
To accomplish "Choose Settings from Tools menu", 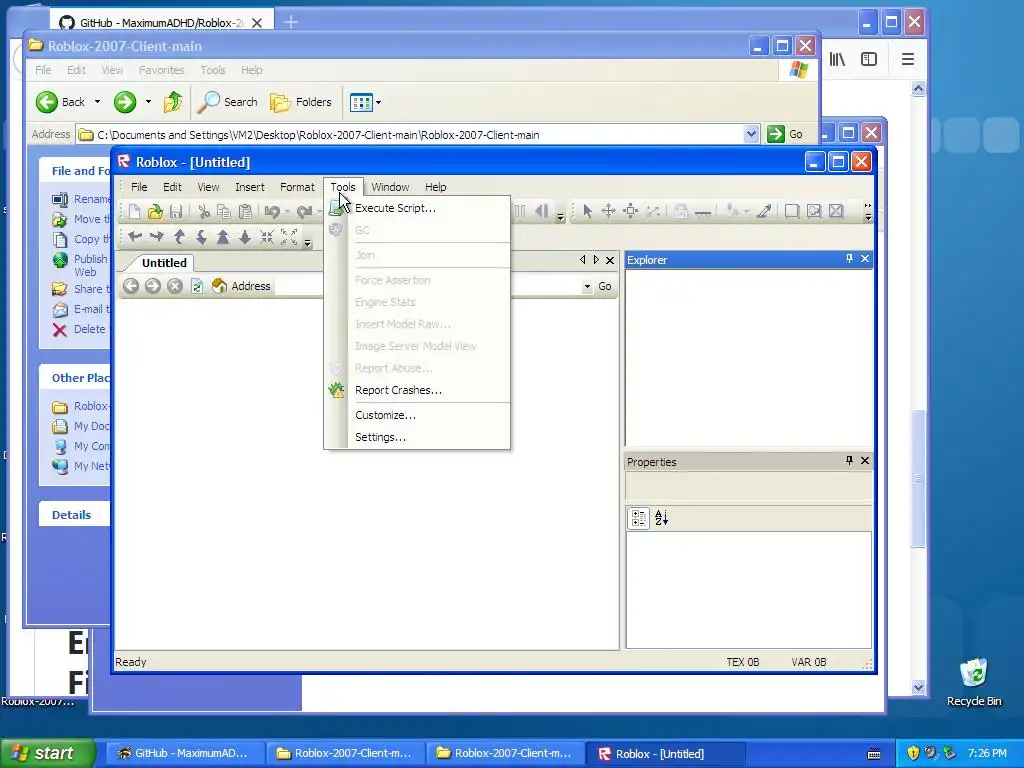I will [380, 437].
